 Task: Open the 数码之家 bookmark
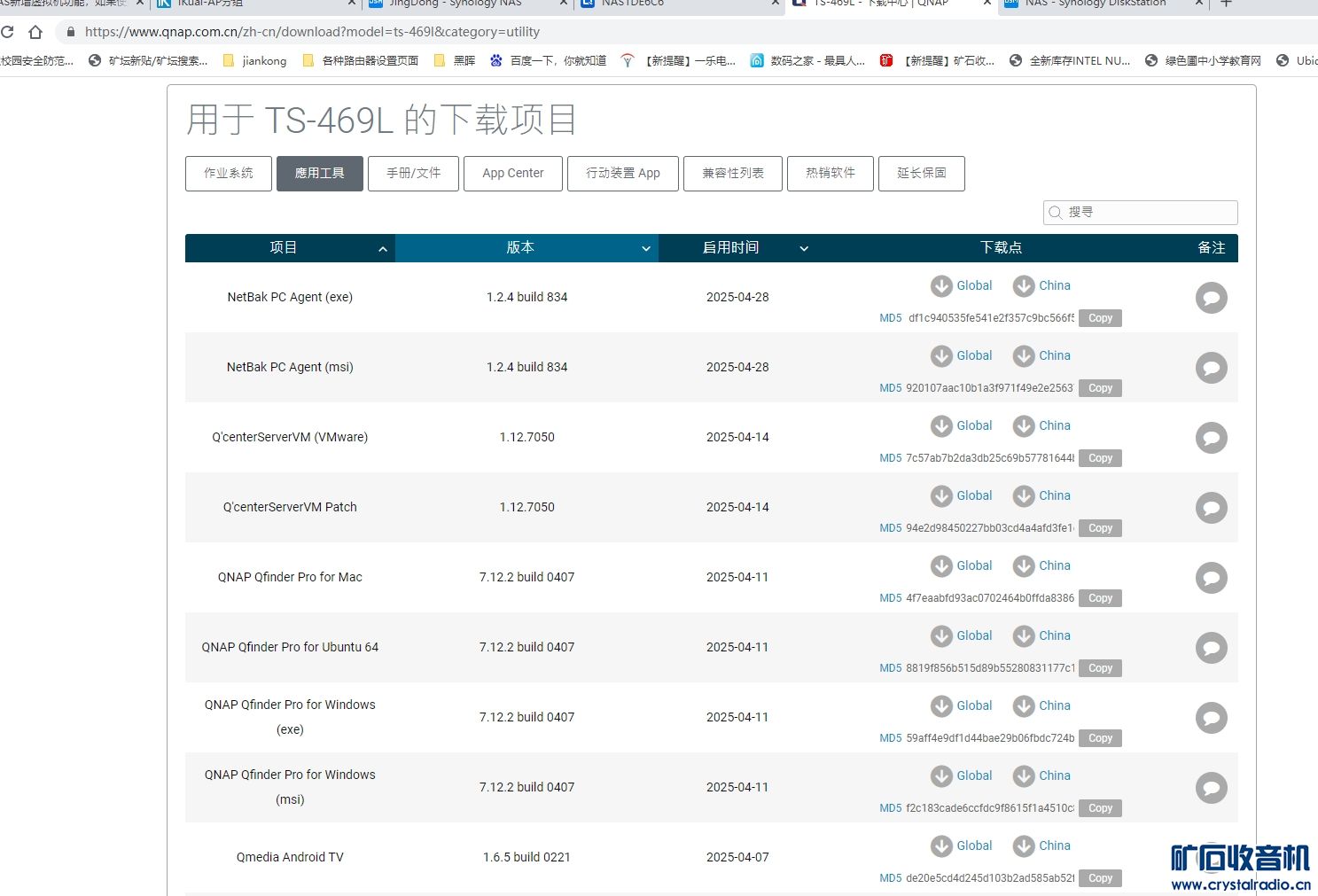(807, 61)
